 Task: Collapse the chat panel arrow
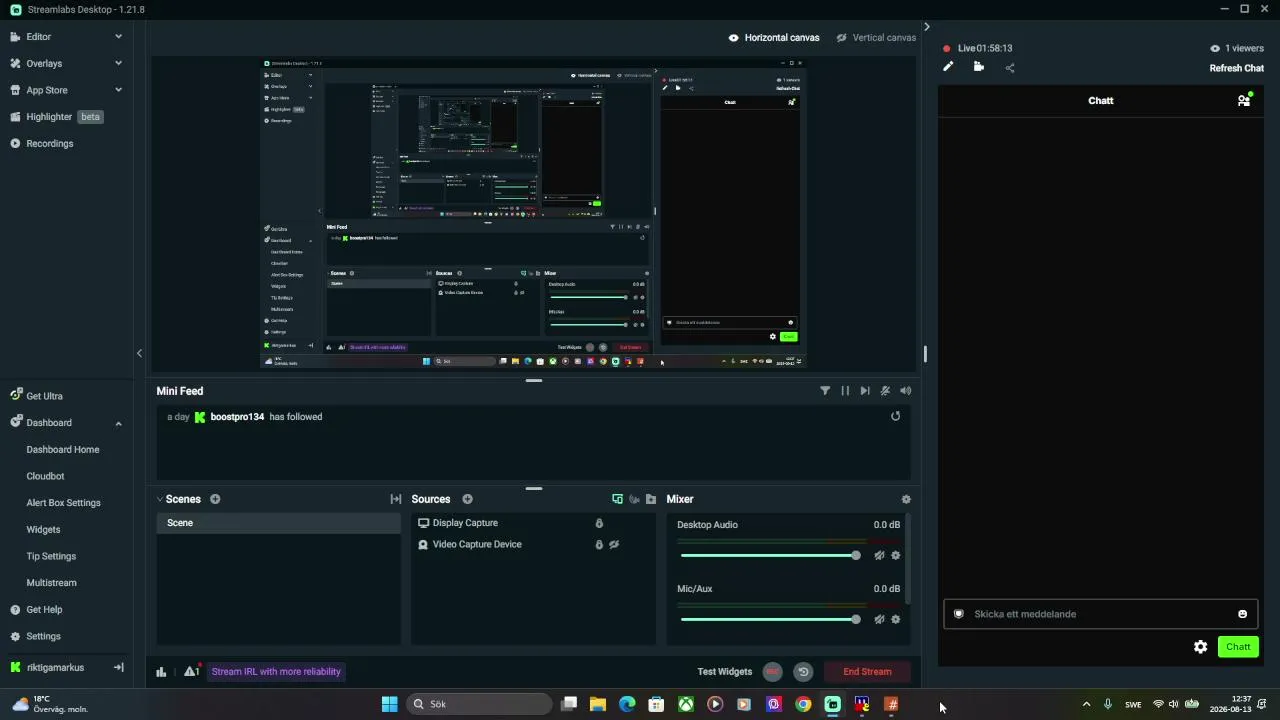coord(926,27)
